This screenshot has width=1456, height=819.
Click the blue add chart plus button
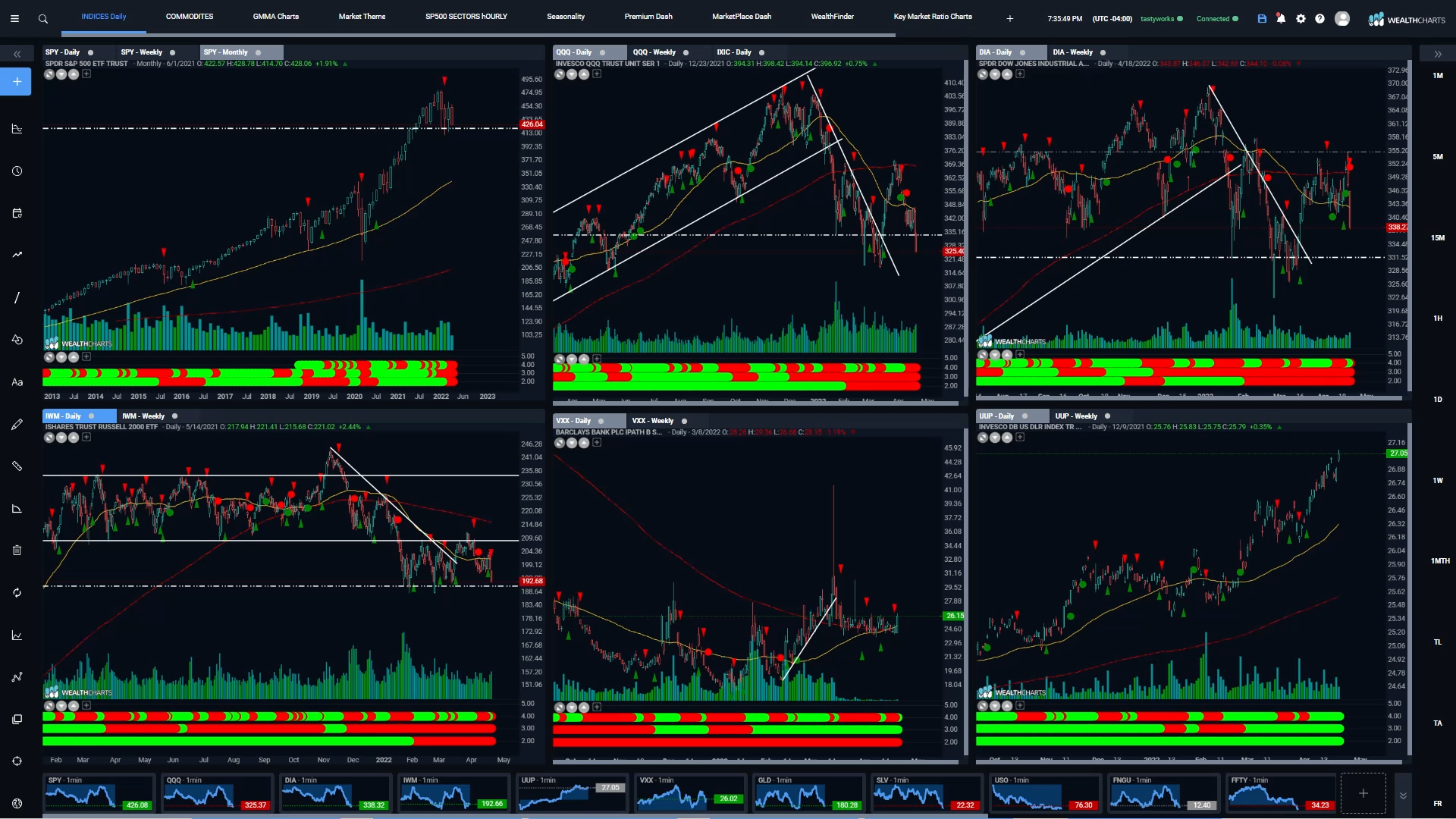(x=17, y=81)
